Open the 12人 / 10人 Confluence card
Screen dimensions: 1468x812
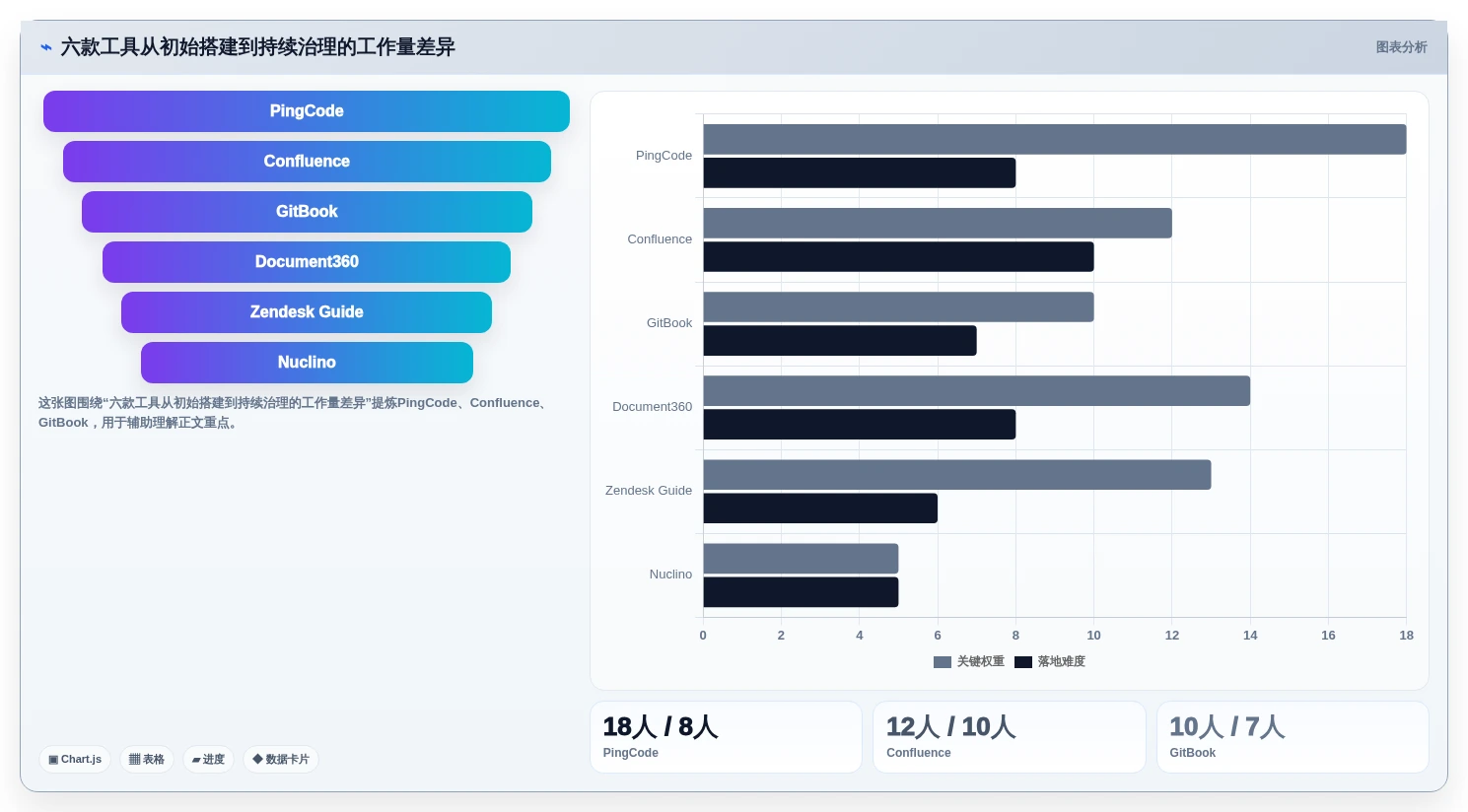click(1010, 737)
